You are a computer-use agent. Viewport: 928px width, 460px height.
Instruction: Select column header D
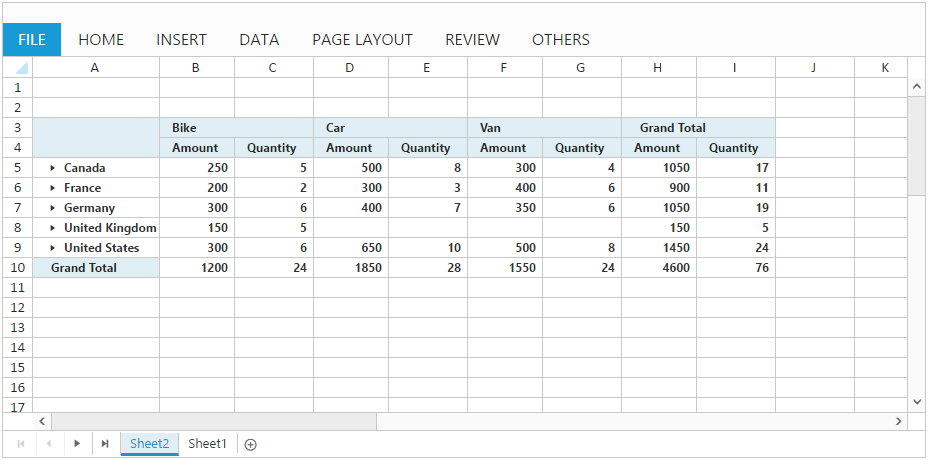tap(349, 68)
